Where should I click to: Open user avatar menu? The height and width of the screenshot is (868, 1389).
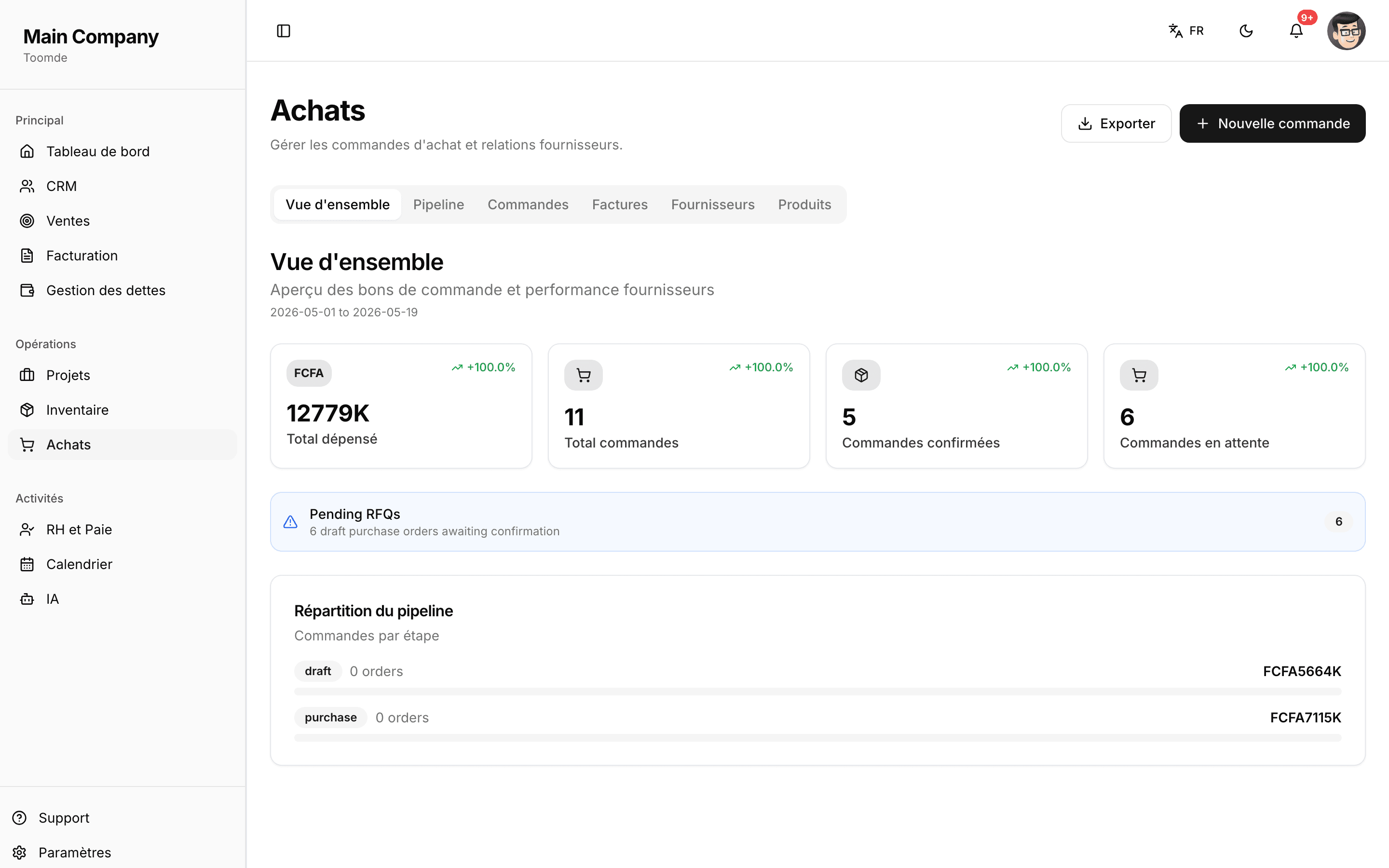coord(1346,31)
